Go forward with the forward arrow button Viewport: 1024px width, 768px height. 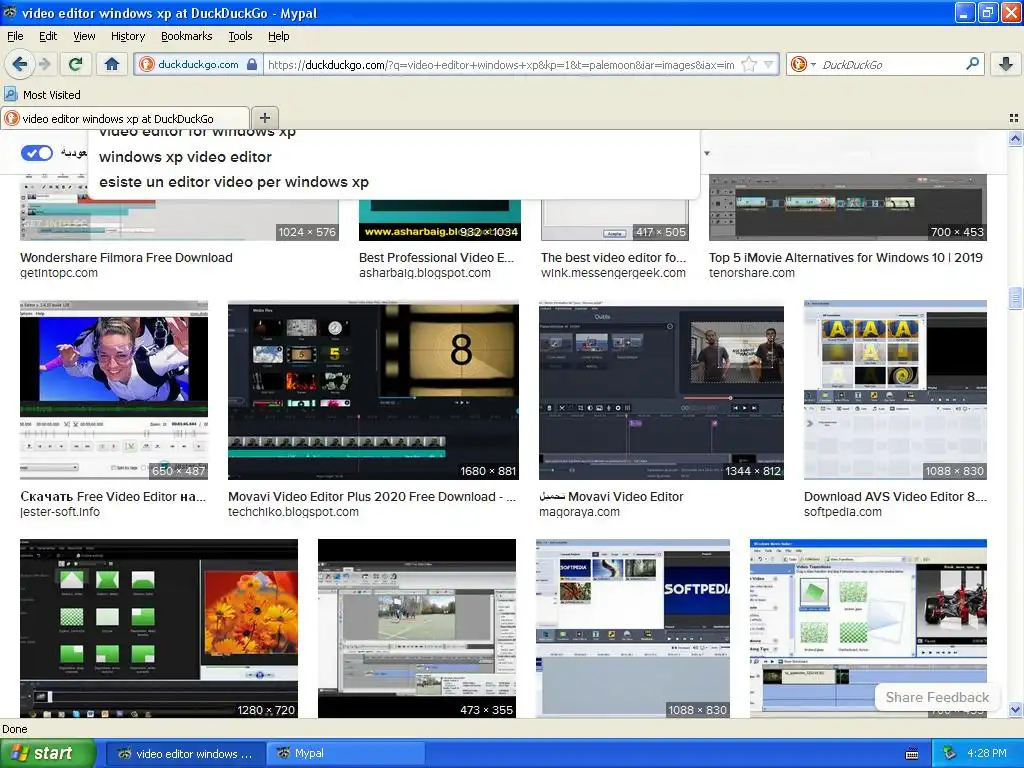[x=44, y=64]
